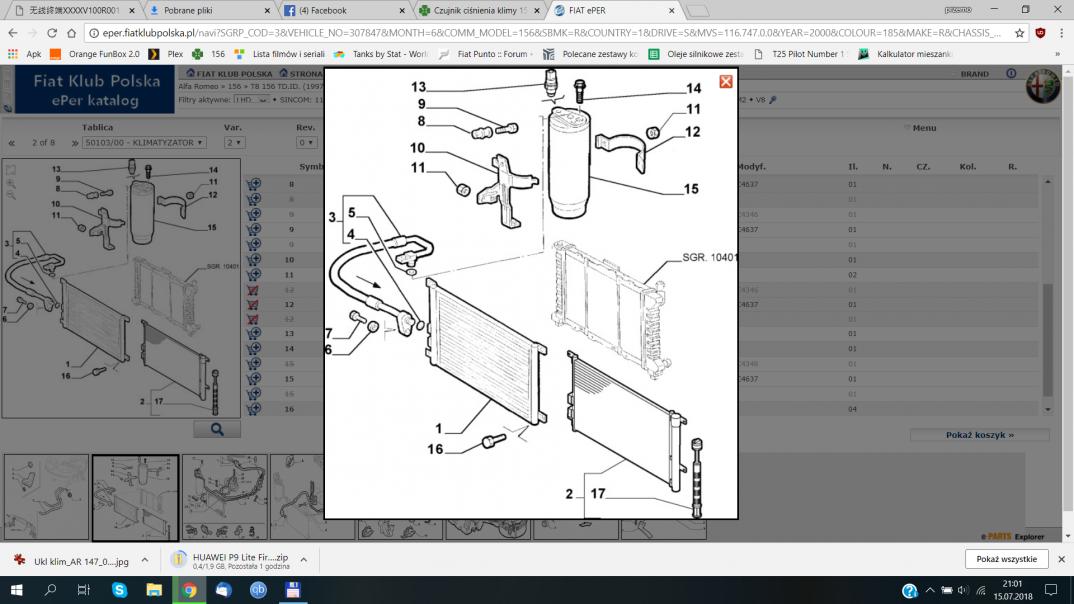This screenshot has height=604, width=1074.
Task: Open the Tablica 50103/00 KLIMATYZATOR dropdown
Action: pos(144,142)
